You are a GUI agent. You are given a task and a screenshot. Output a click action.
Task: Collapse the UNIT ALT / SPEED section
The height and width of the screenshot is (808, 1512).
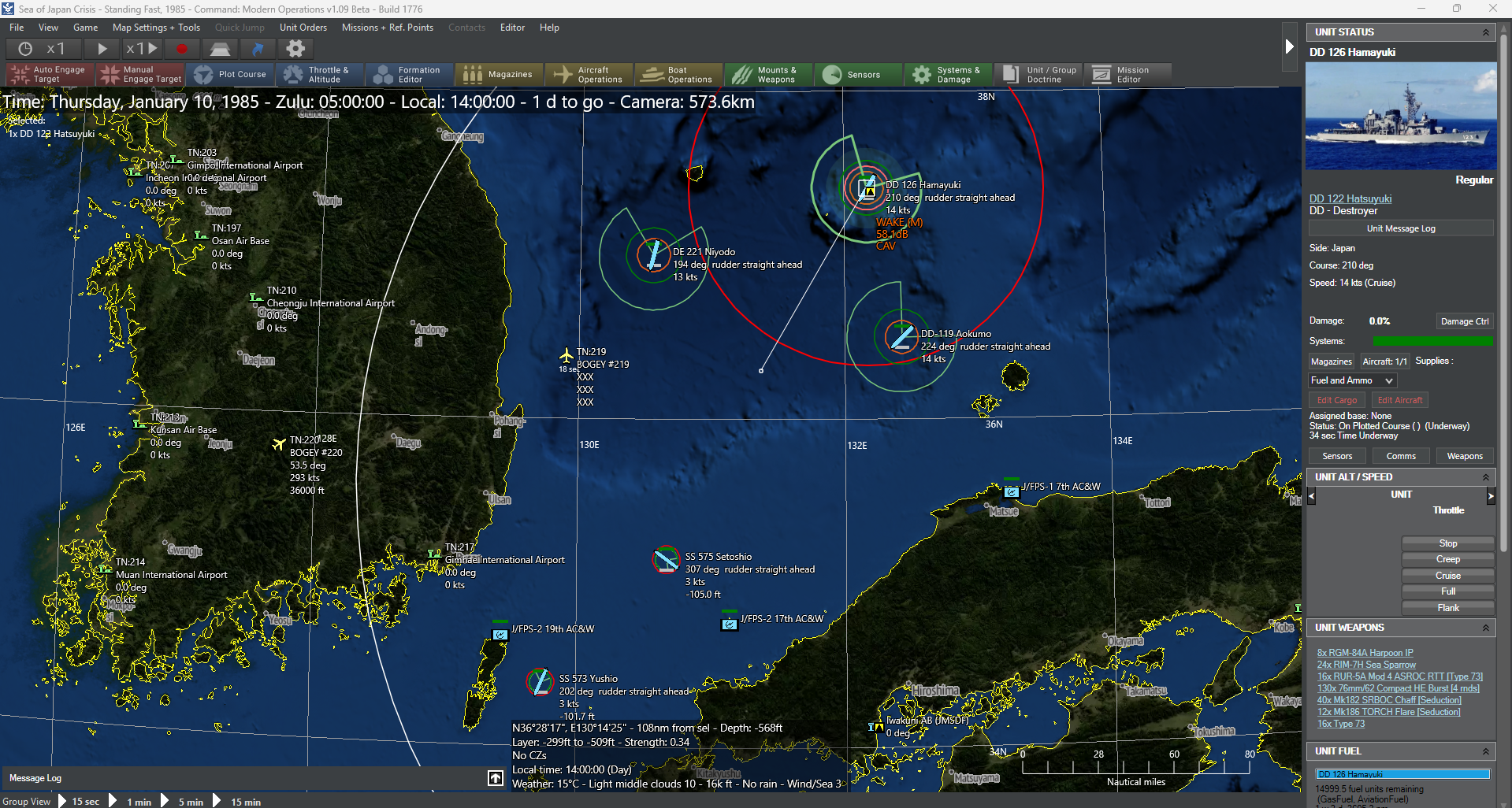(x=1485, y=477)
